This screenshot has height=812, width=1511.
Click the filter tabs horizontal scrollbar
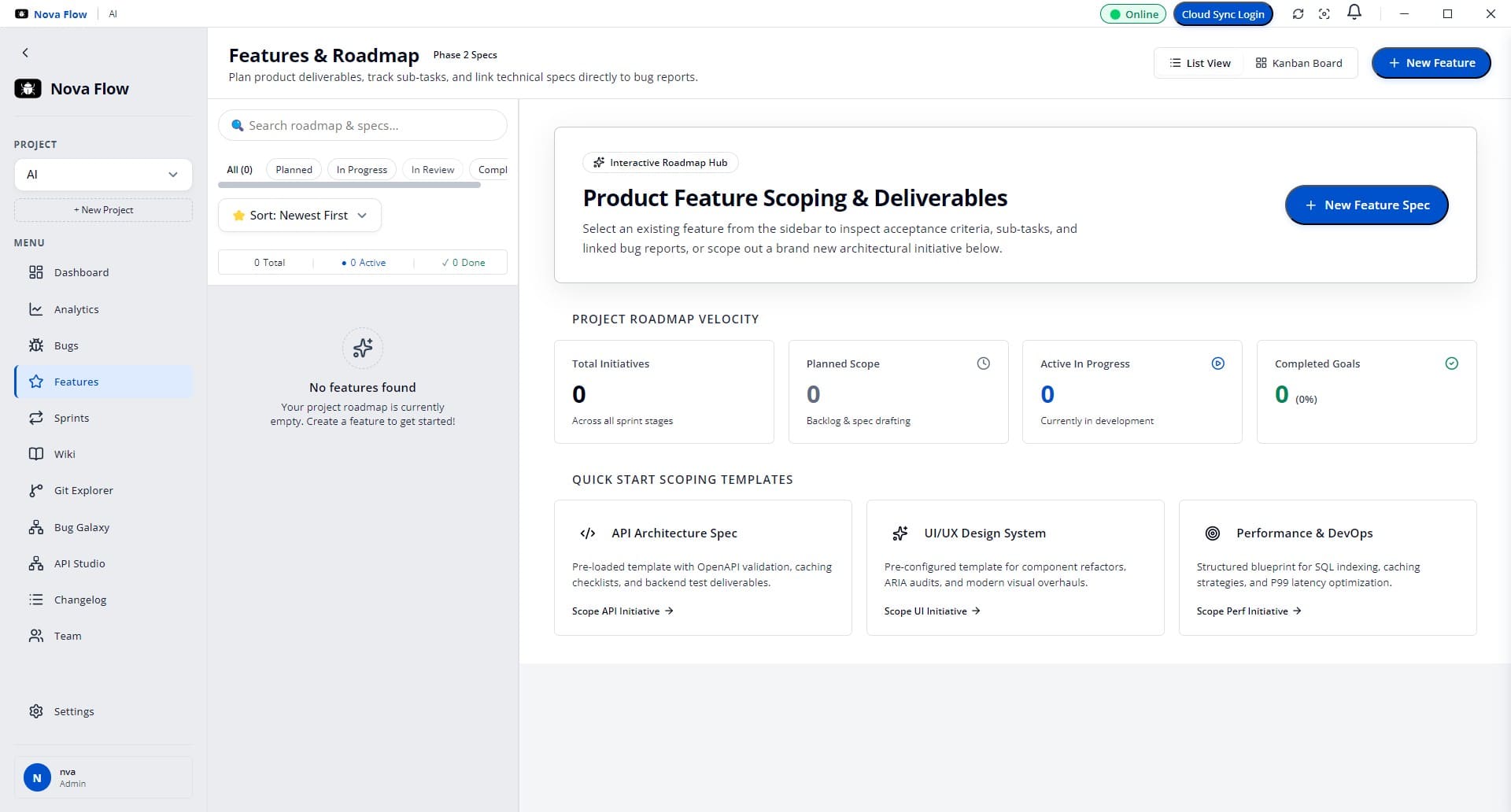click(x=349, y=186)
